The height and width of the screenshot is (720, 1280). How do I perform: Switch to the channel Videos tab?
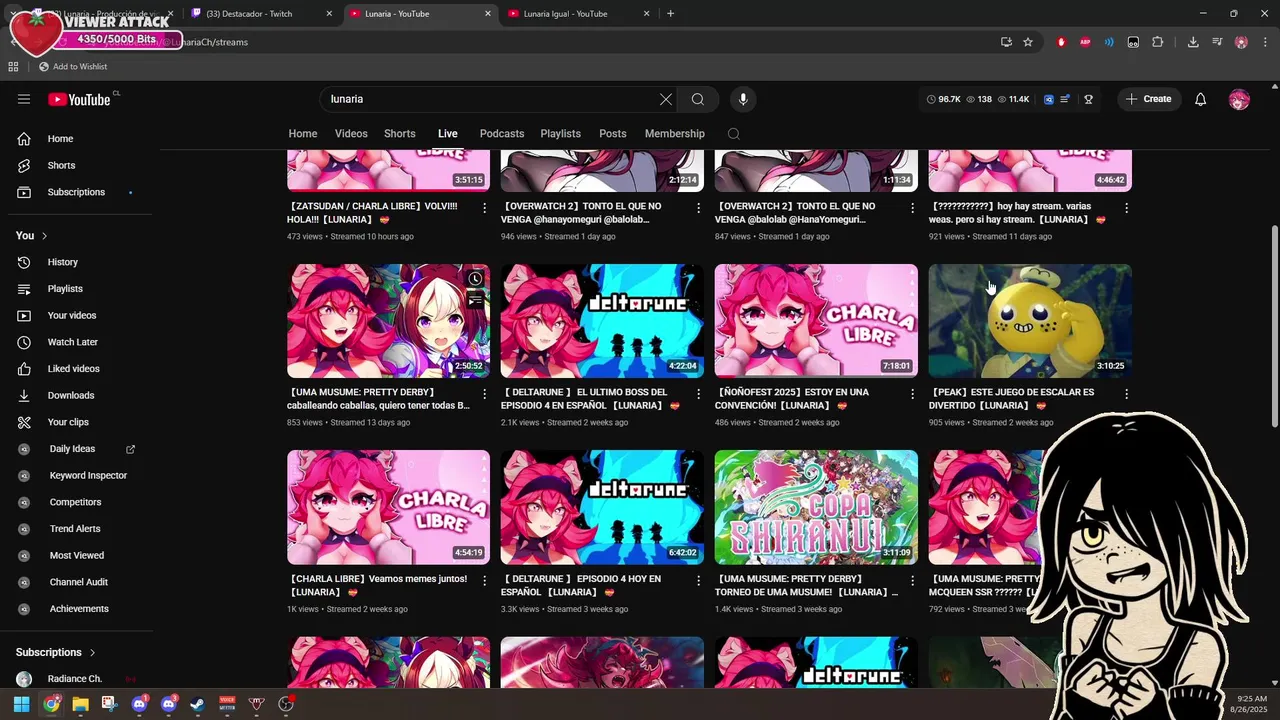click(x=351, y=134)
